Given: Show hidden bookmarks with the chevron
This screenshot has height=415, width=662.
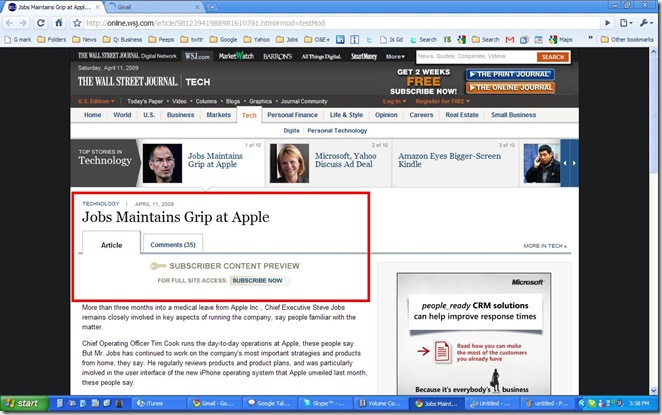Looking at the screenshot, I should [590, 38].
